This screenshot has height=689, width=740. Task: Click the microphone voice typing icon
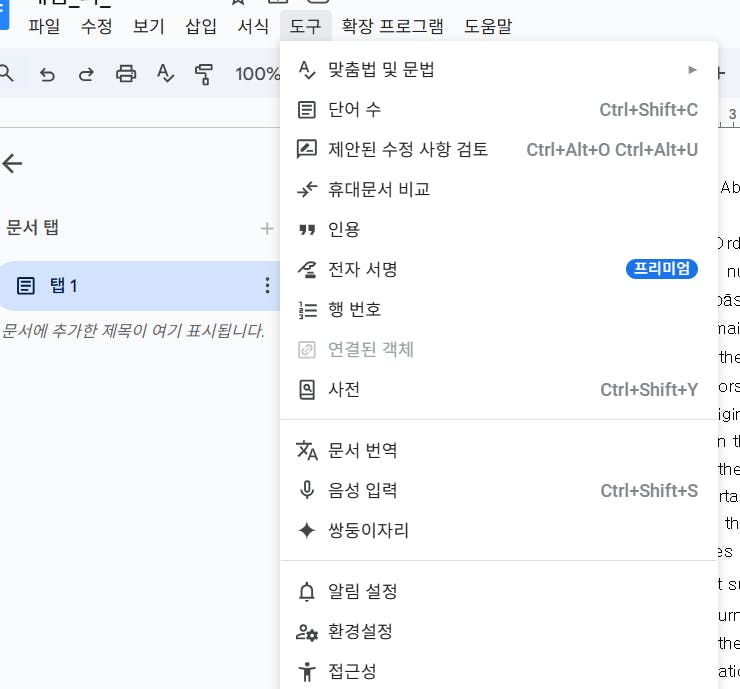[x=307, y=490]
